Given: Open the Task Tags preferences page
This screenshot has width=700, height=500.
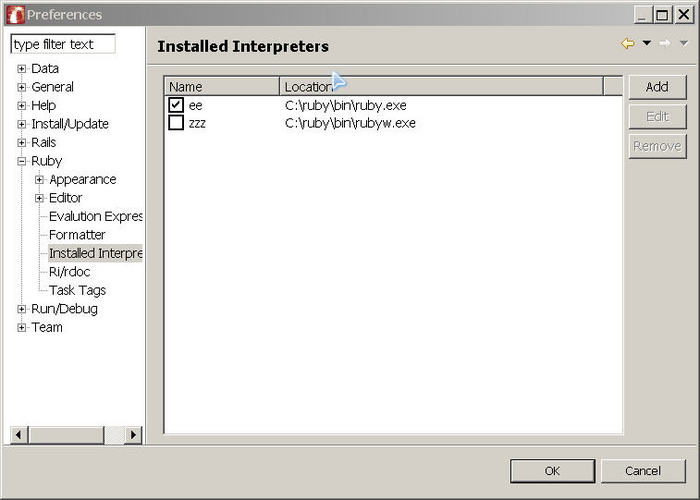Looking at the screenshot, I should tap(77, 291).
